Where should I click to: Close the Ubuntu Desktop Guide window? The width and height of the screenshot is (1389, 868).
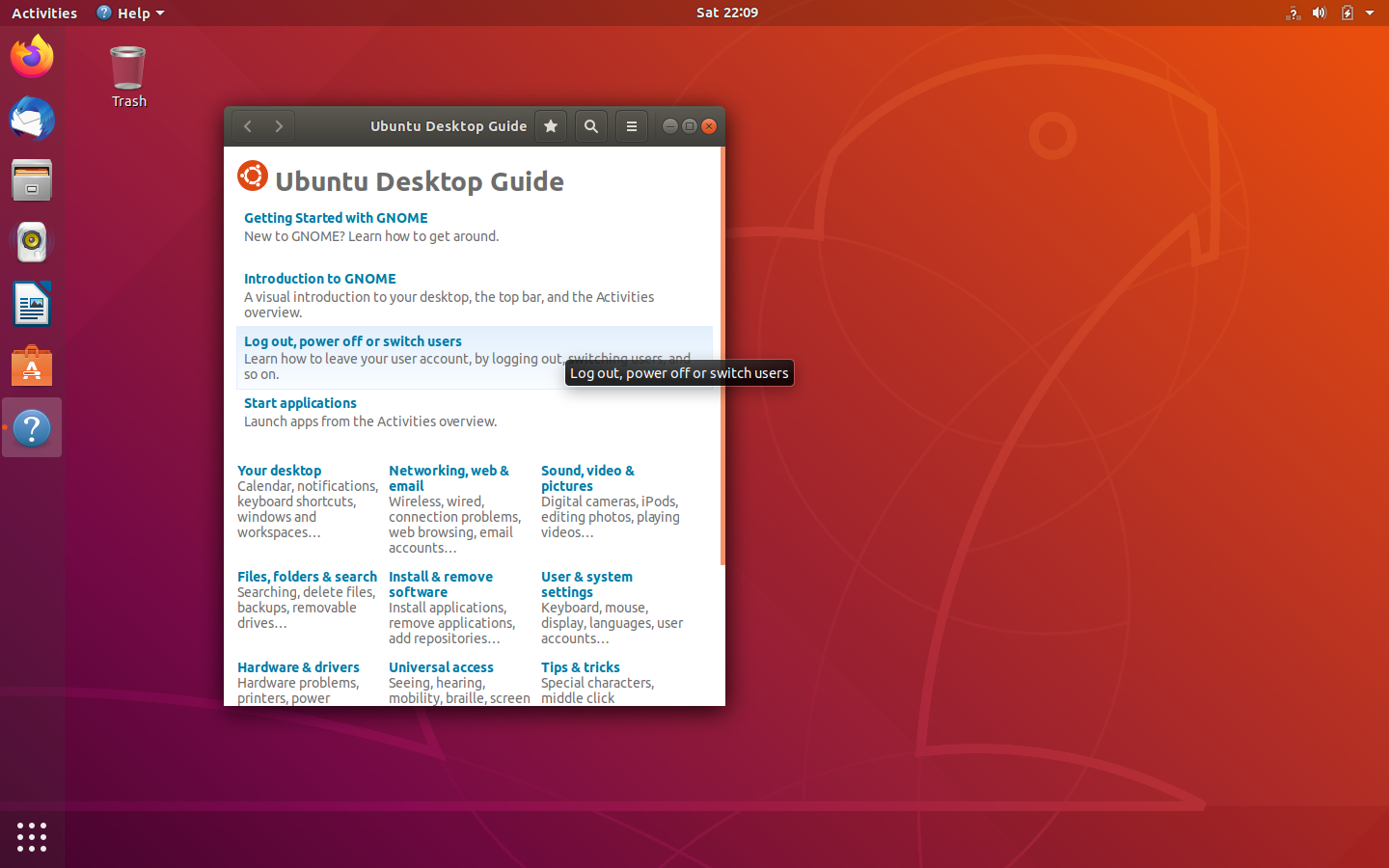pos(709,126)
